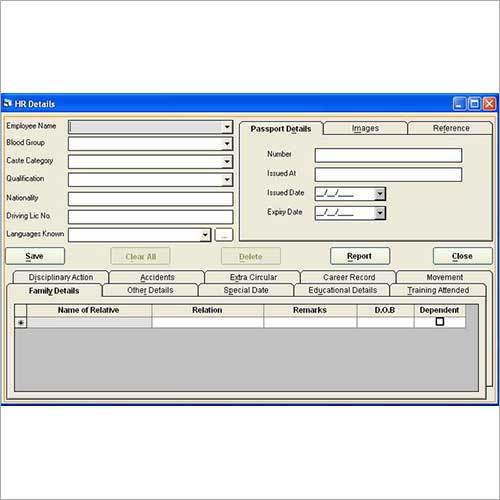Maximize the HR Details window
The width and height of the screenshot is (500, 500).
pyautogui.click(x=474, y=104)
